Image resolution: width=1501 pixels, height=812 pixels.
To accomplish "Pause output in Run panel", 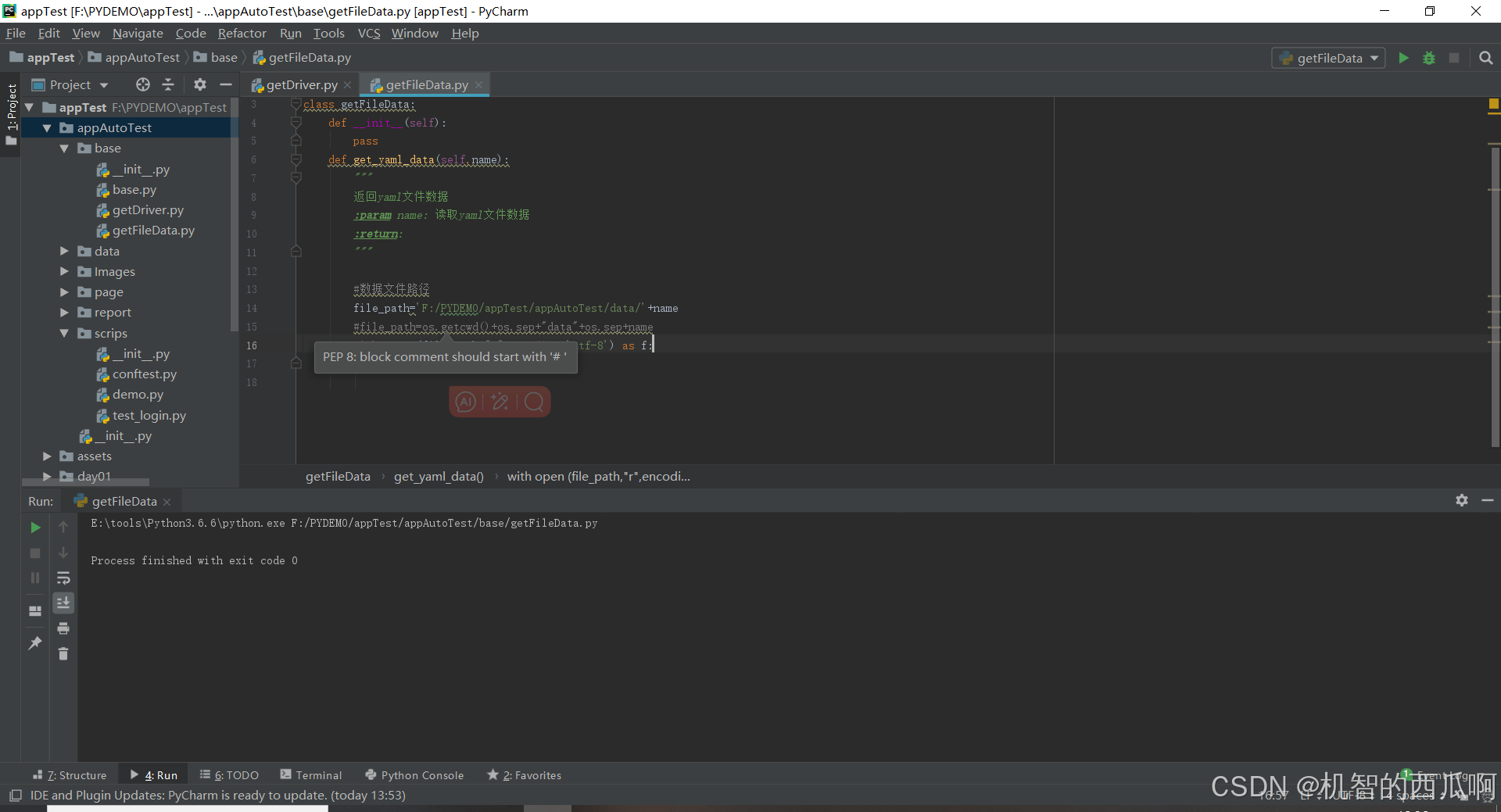I will click(35, 578).
